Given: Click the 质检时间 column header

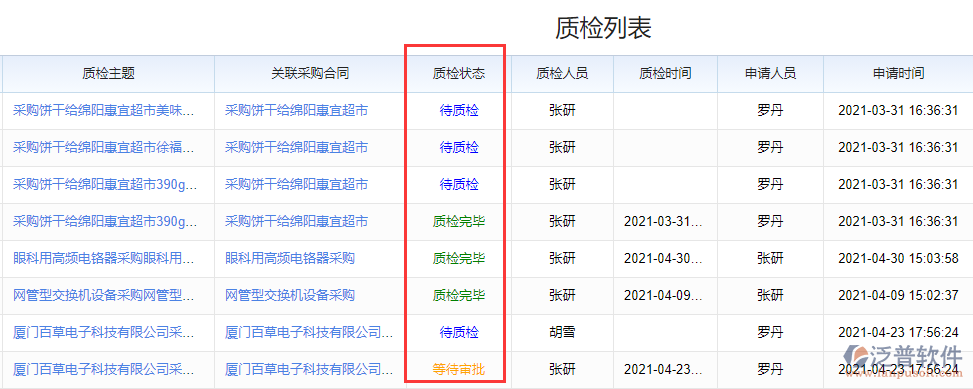Looking at the screenshot, I should tap(665, 73).
